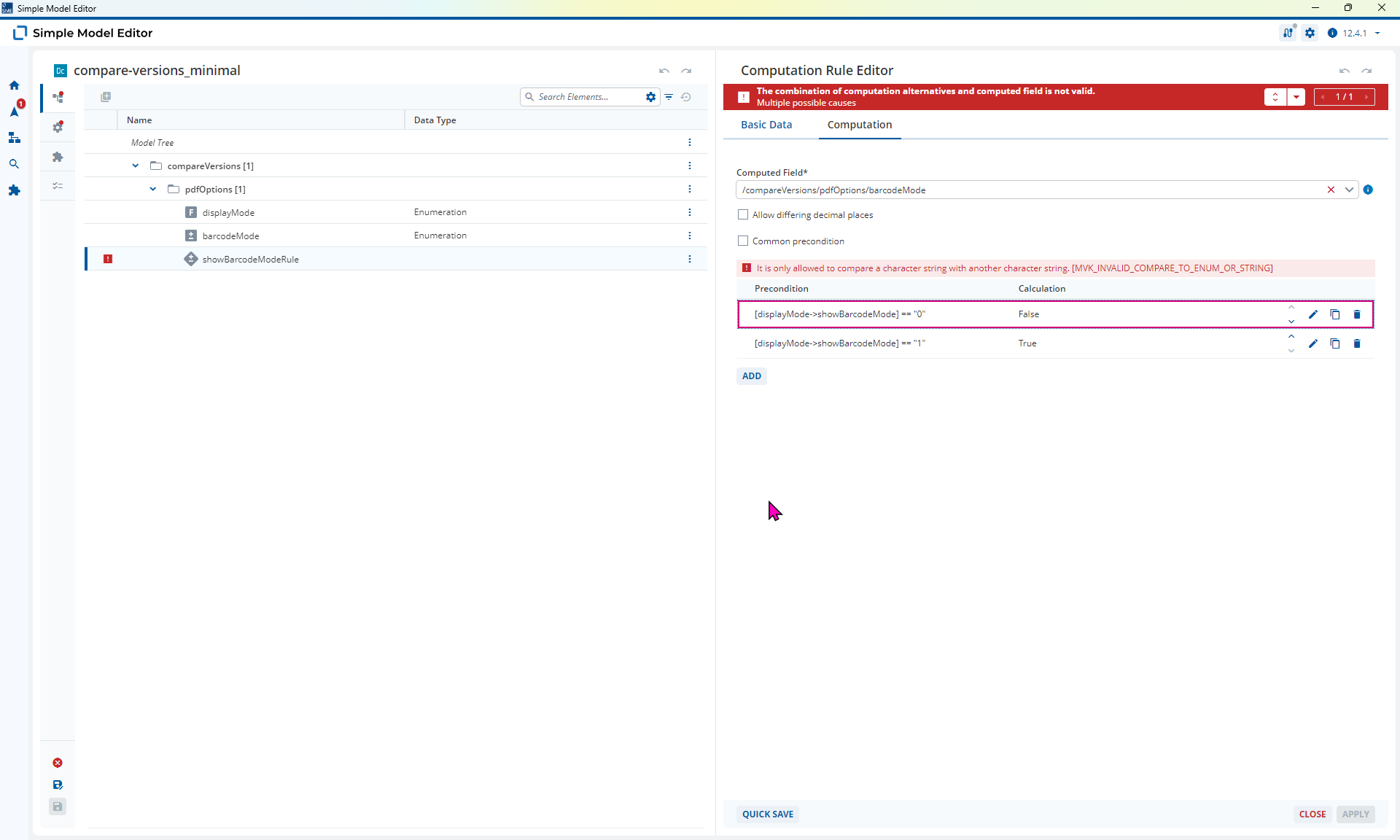Image resolution: width=1400 pixels, height=840 pixels.
Task: Show info for Computed Field
Action: [1368, 190]
